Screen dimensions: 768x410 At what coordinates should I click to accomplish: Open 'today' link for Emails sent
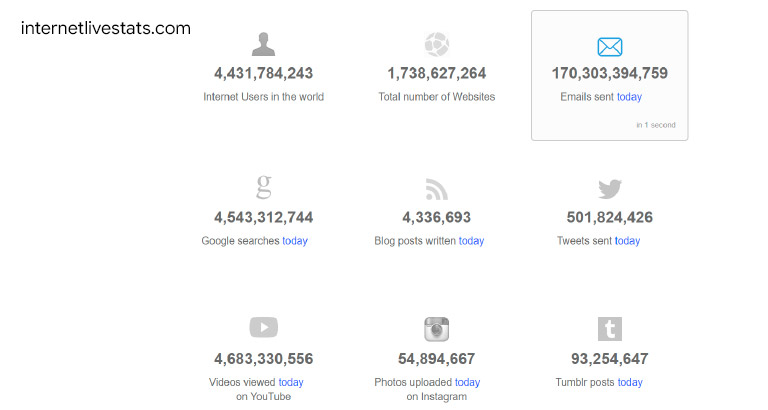click(629, 97)
